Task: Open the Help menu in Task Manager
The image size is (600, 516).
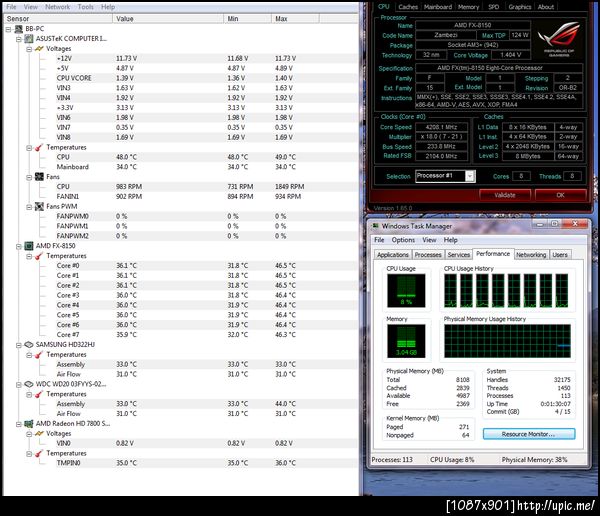Action: click(450, 240)
